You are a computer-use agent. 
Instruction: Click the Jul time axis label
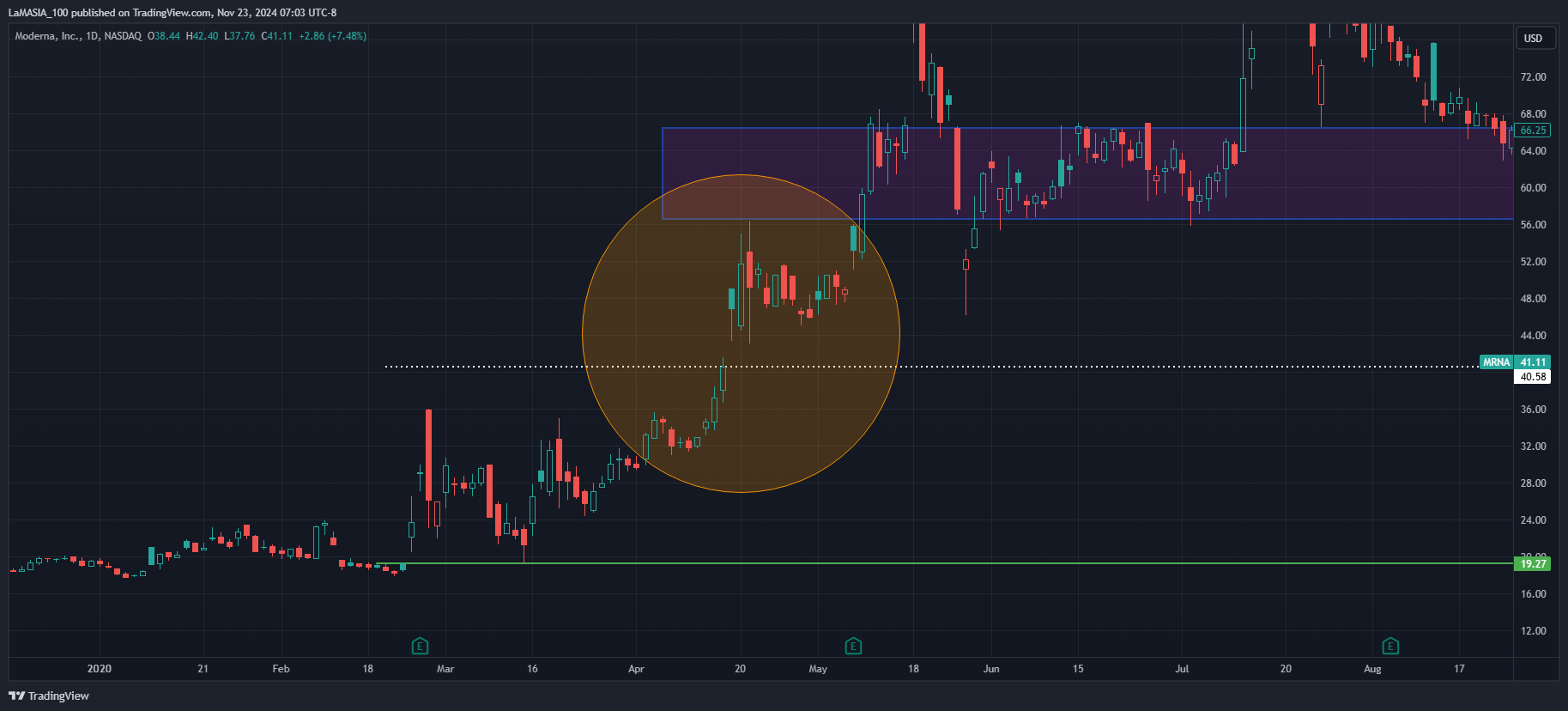click(1182, 669)
